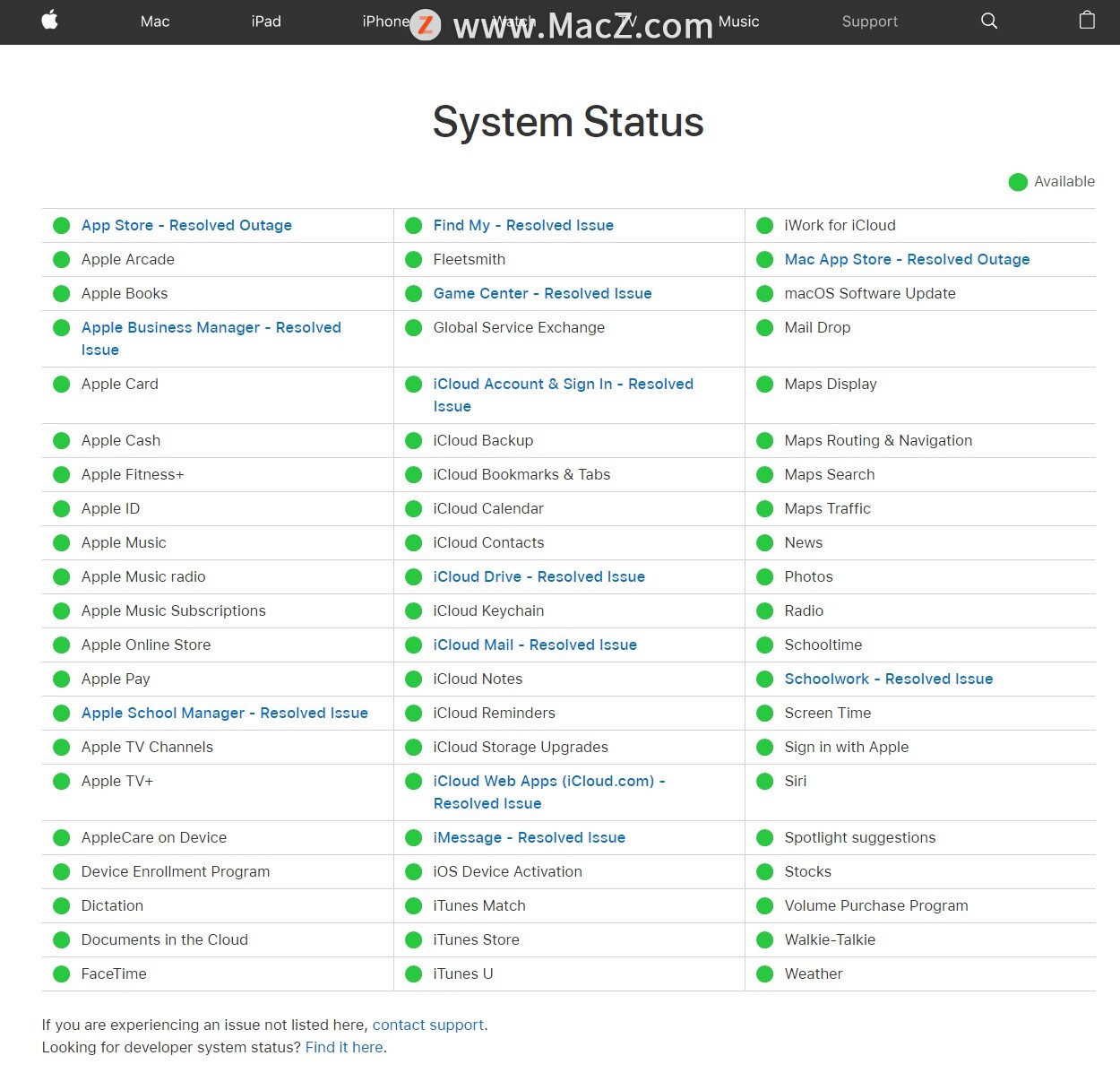Click the green status dot beside iCloud Notes
1120x1073 pixels.
pyautogui.click(x=413, y=679)
